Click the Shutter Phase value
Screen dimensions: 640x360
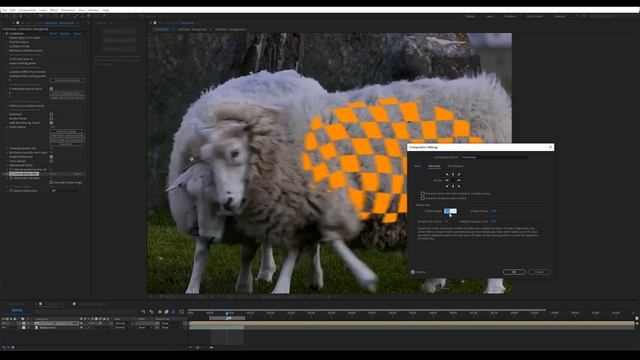[x=494, y=211]
